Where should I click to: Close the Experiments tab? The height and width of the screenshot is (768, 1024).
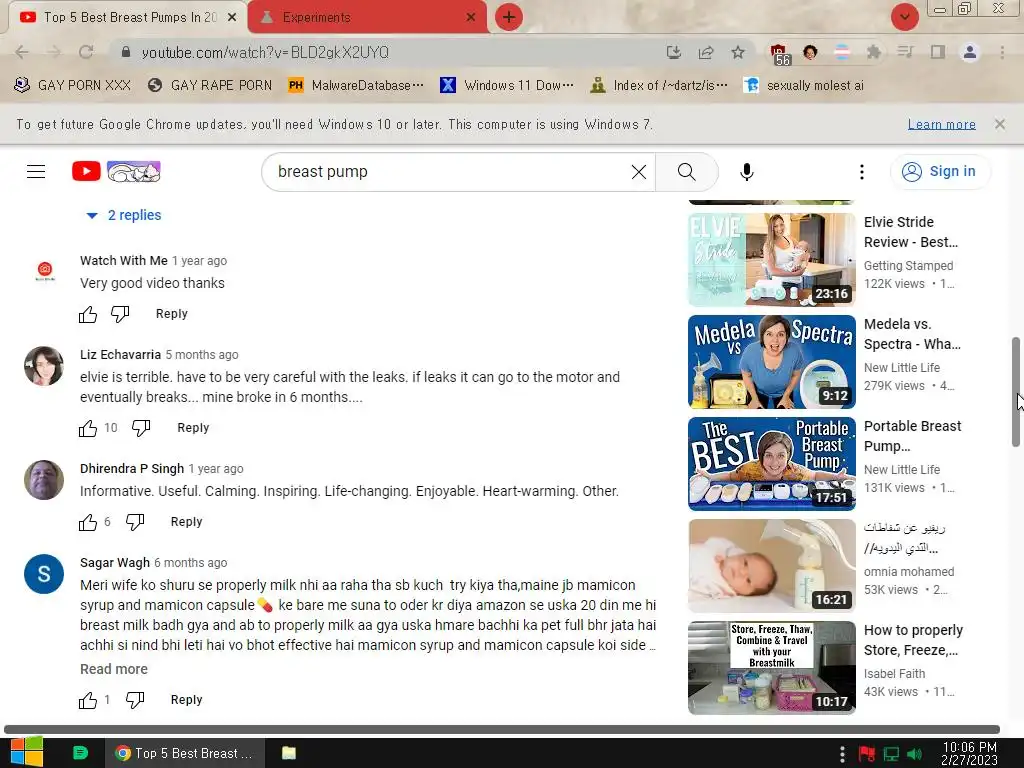(x=471, y=18)
